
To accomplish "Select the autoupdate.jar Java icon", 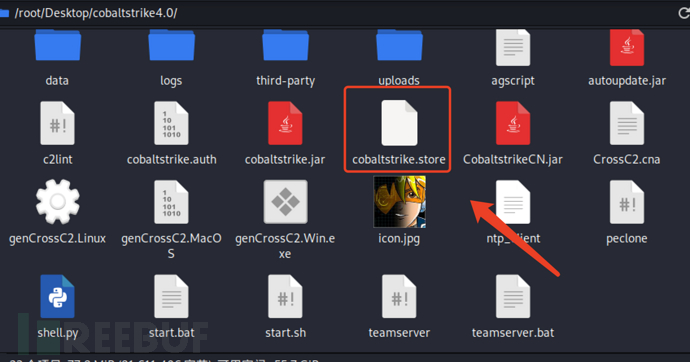I will pos(627,48).
